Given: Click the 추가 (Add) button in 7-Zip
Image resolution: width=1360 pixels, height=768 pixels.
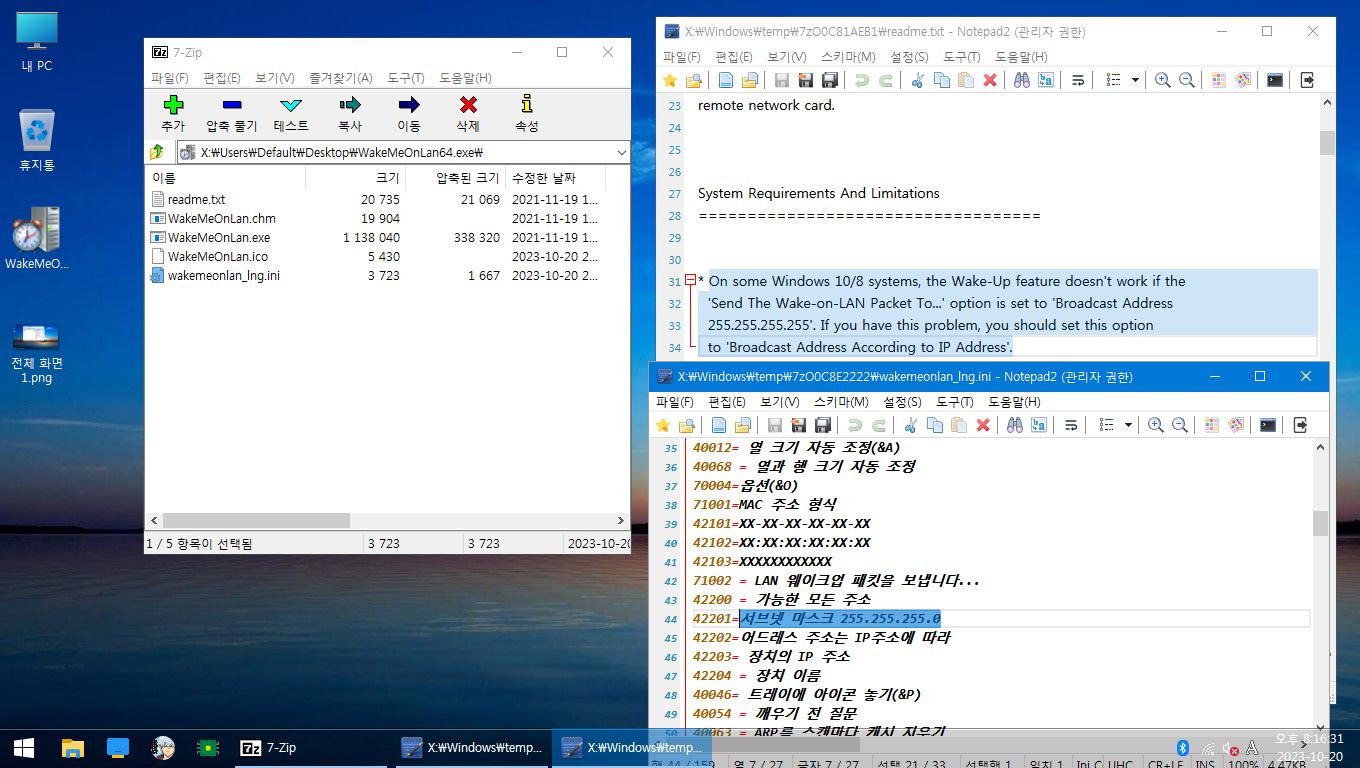Looking at the screenshot, I should tap(173, 113).
